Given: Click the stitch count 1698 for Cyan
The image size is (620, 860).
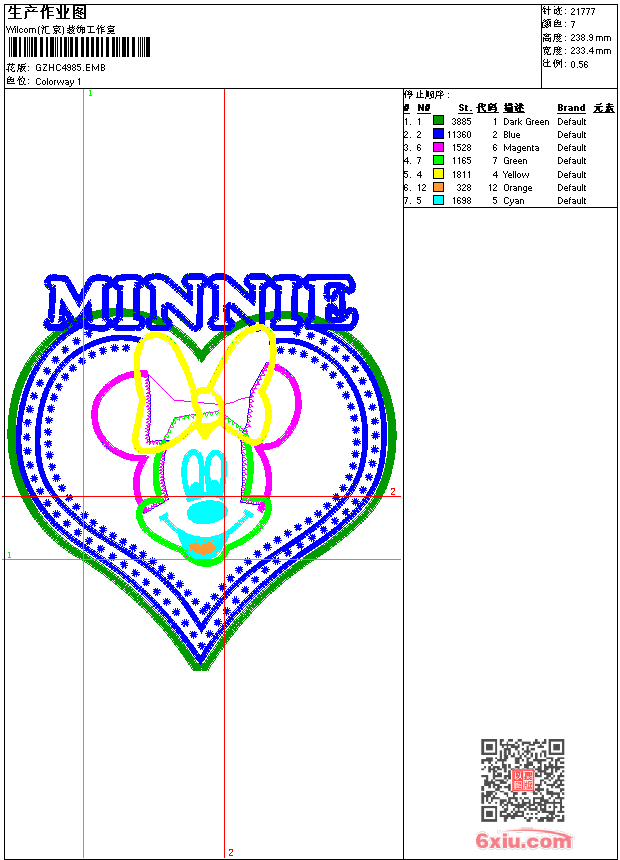Looking at the screenshot, I should pyautogui.click(x=462, y=201).
